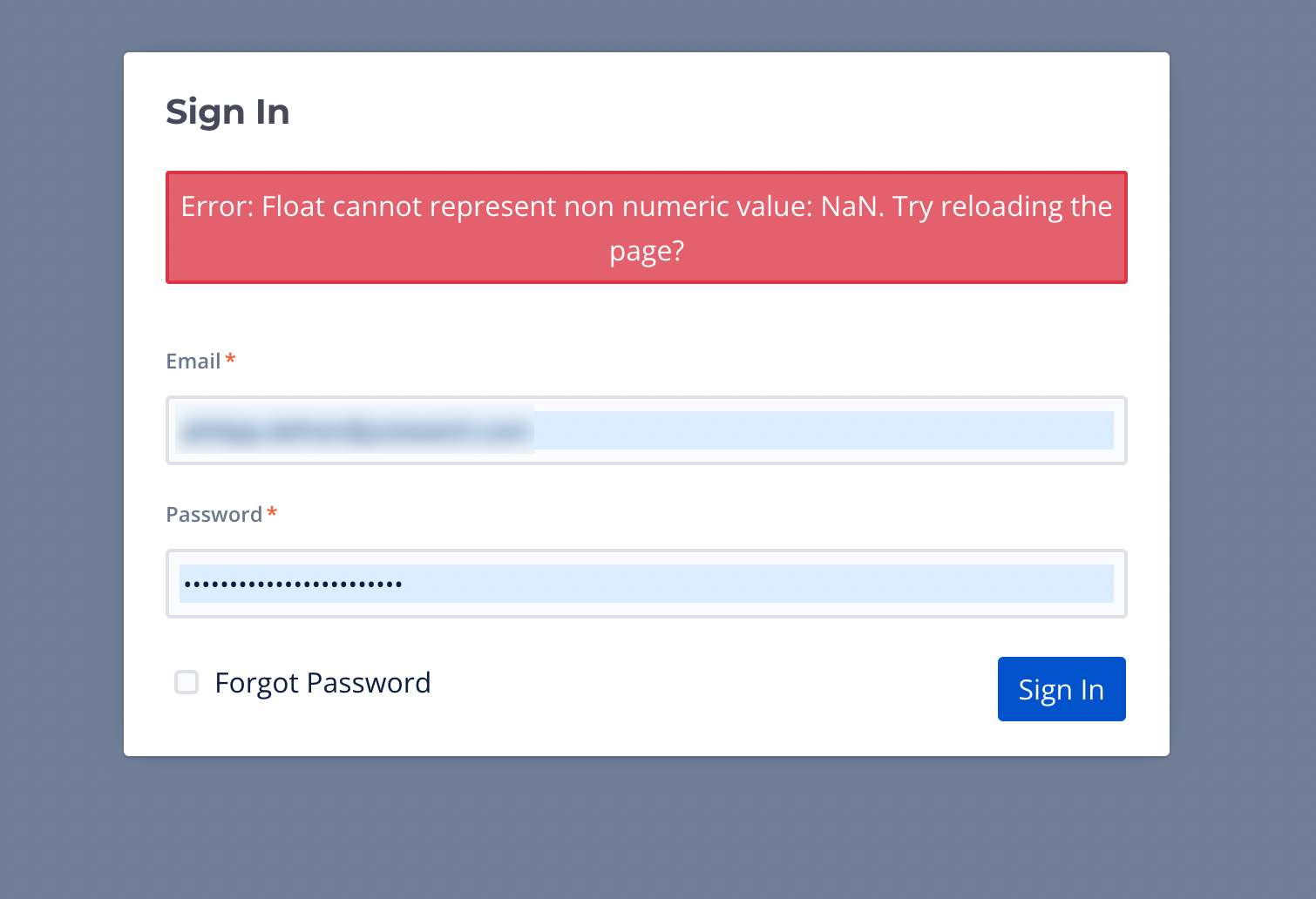Click the blurred email address text
The width and height of the screenshot is (1316, 899).
coord(356,430)
